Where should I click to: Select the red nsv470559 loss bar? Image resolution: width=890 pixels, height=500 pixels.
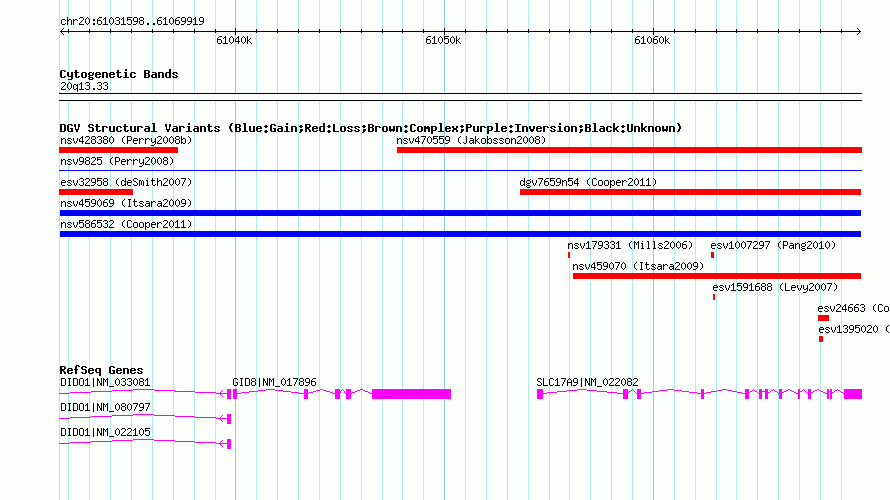pos(629,150)
